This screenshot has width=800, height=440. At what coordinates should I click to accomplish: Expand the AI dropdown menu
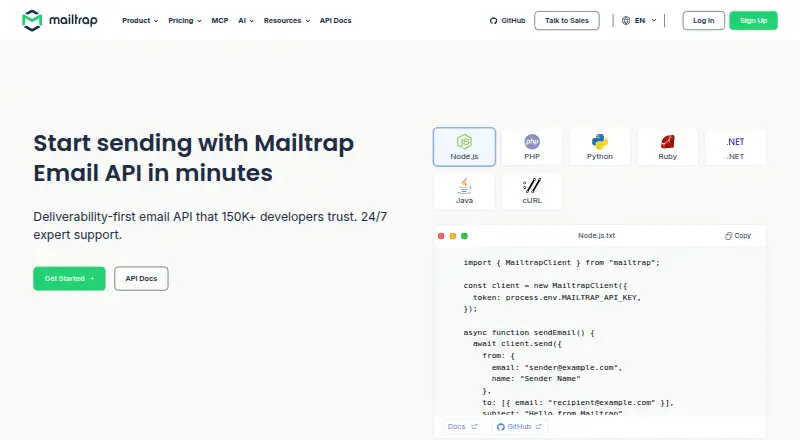tap(246, 20)
